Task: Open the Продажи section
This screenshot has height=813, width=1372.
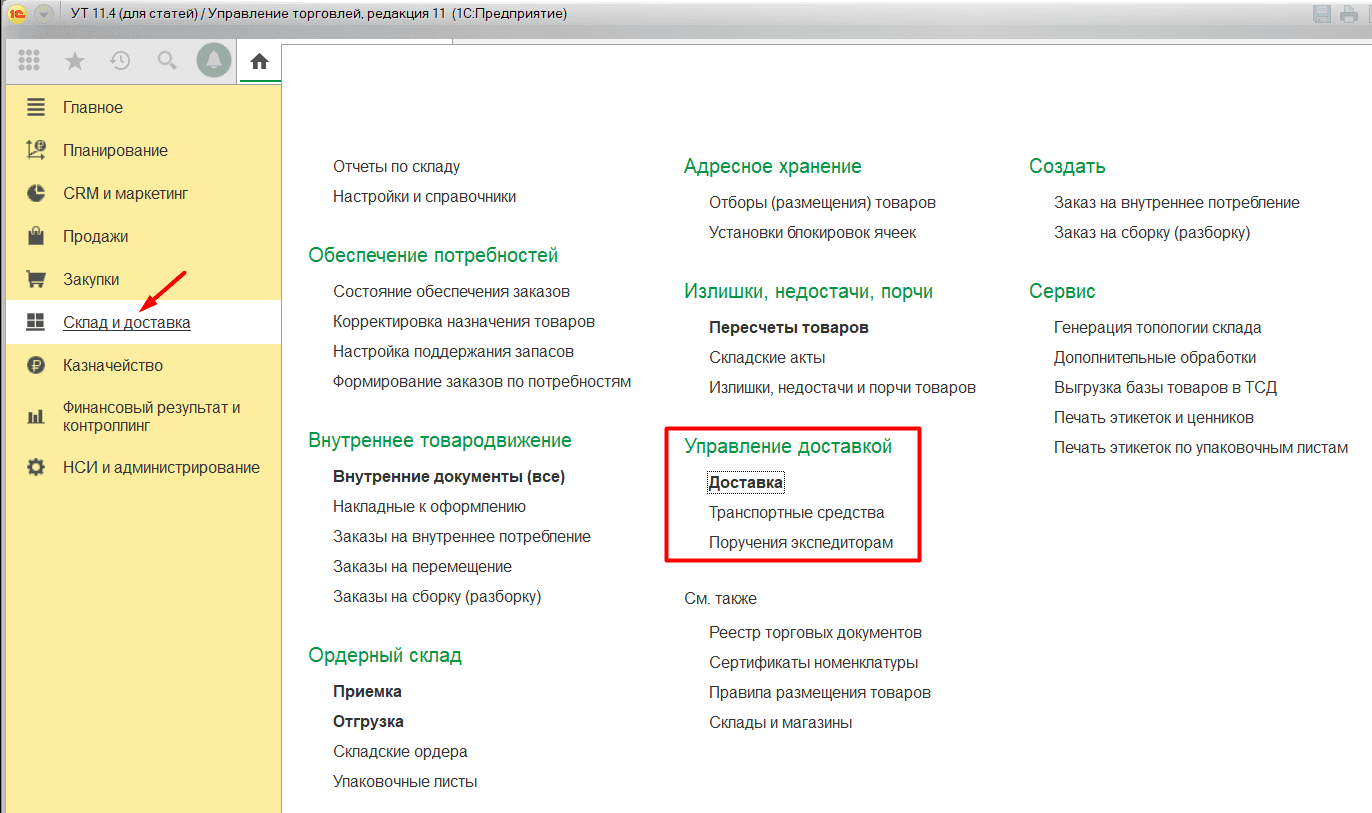Action: tap(95, 237)
